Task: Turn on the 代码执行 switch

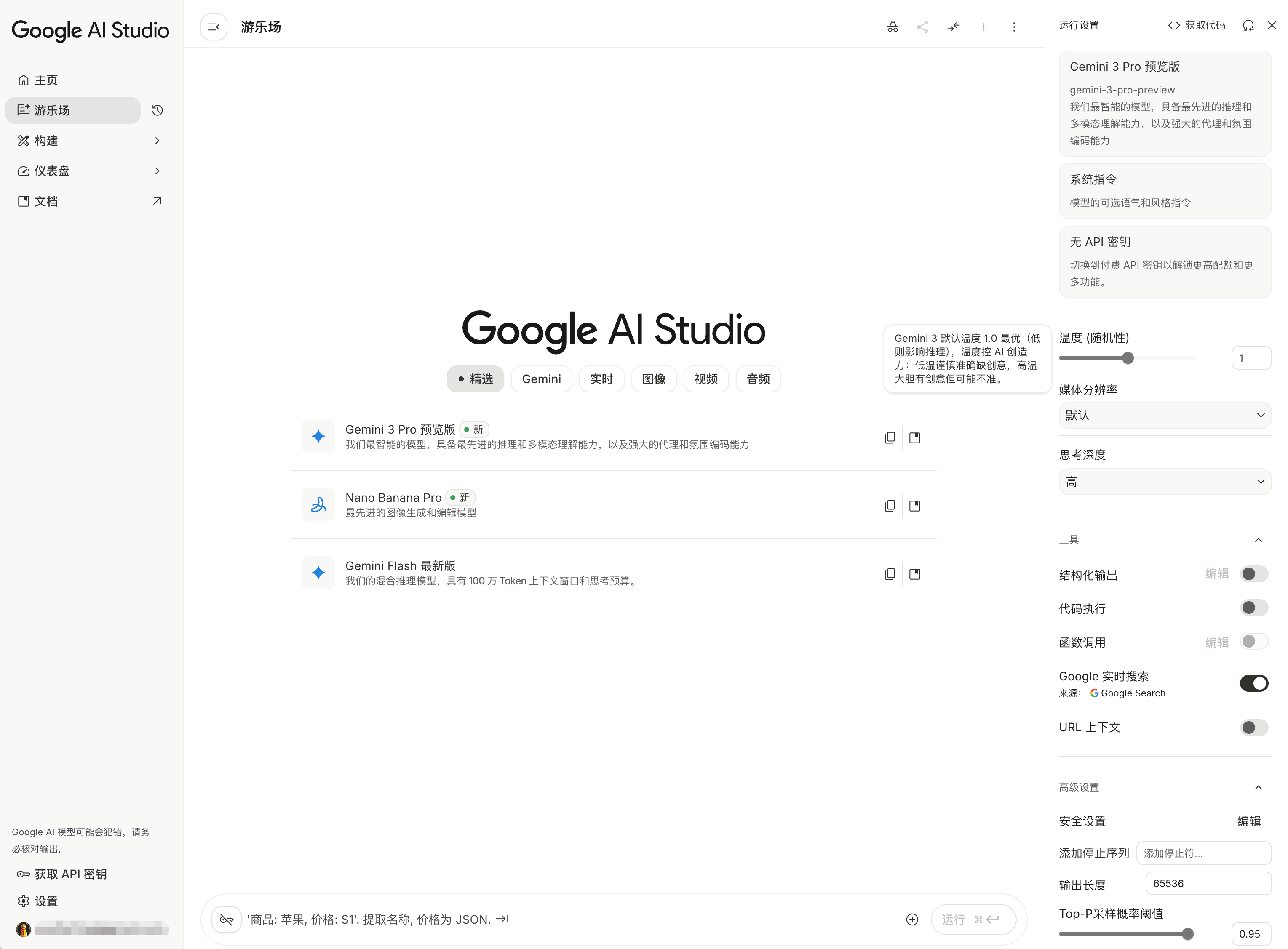Action: click(x=1253, y=608)
